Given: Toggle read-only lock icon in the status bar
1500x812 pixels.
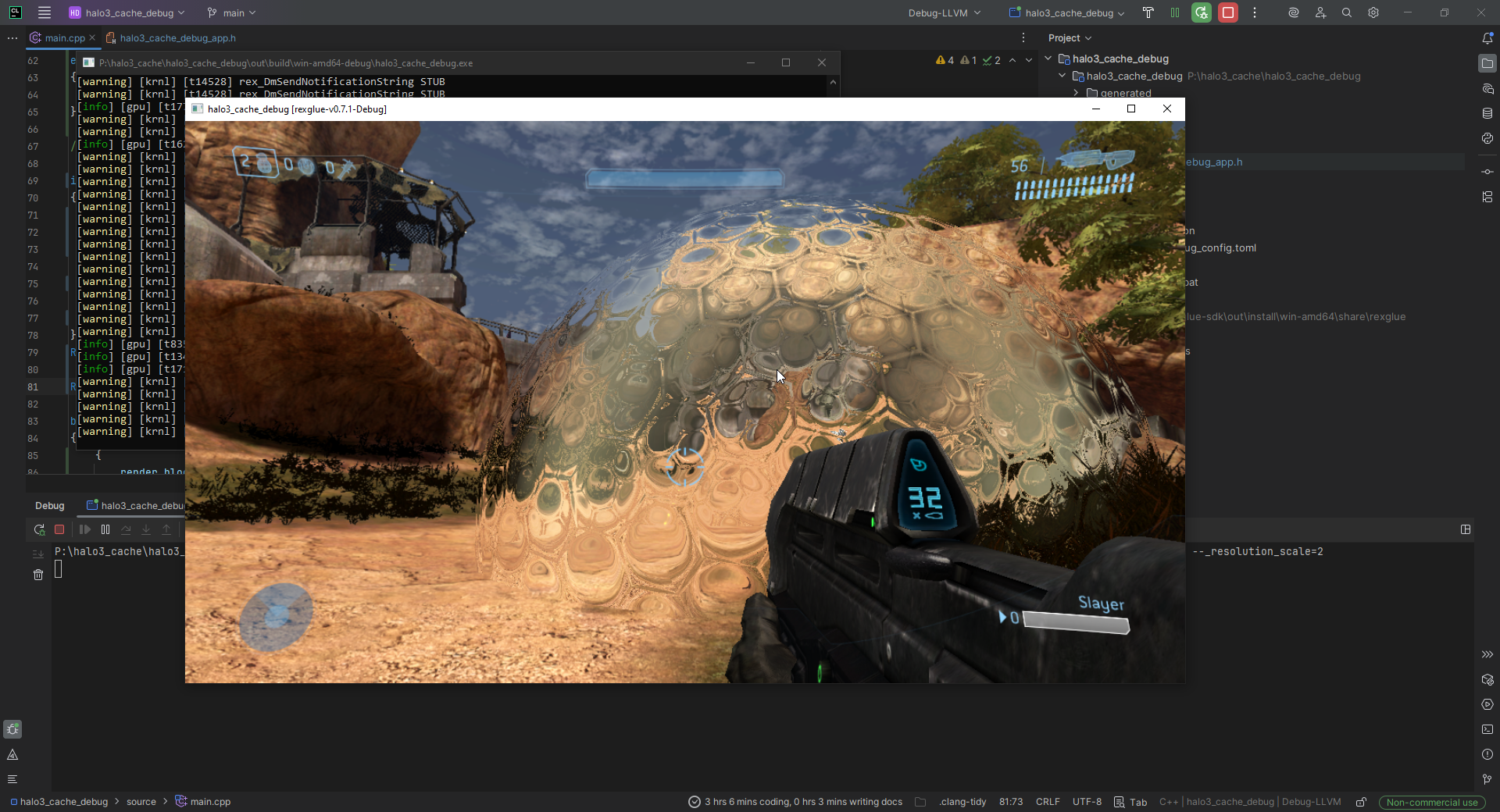Looking at the screenshot, I should click(x=1361, y=802).
